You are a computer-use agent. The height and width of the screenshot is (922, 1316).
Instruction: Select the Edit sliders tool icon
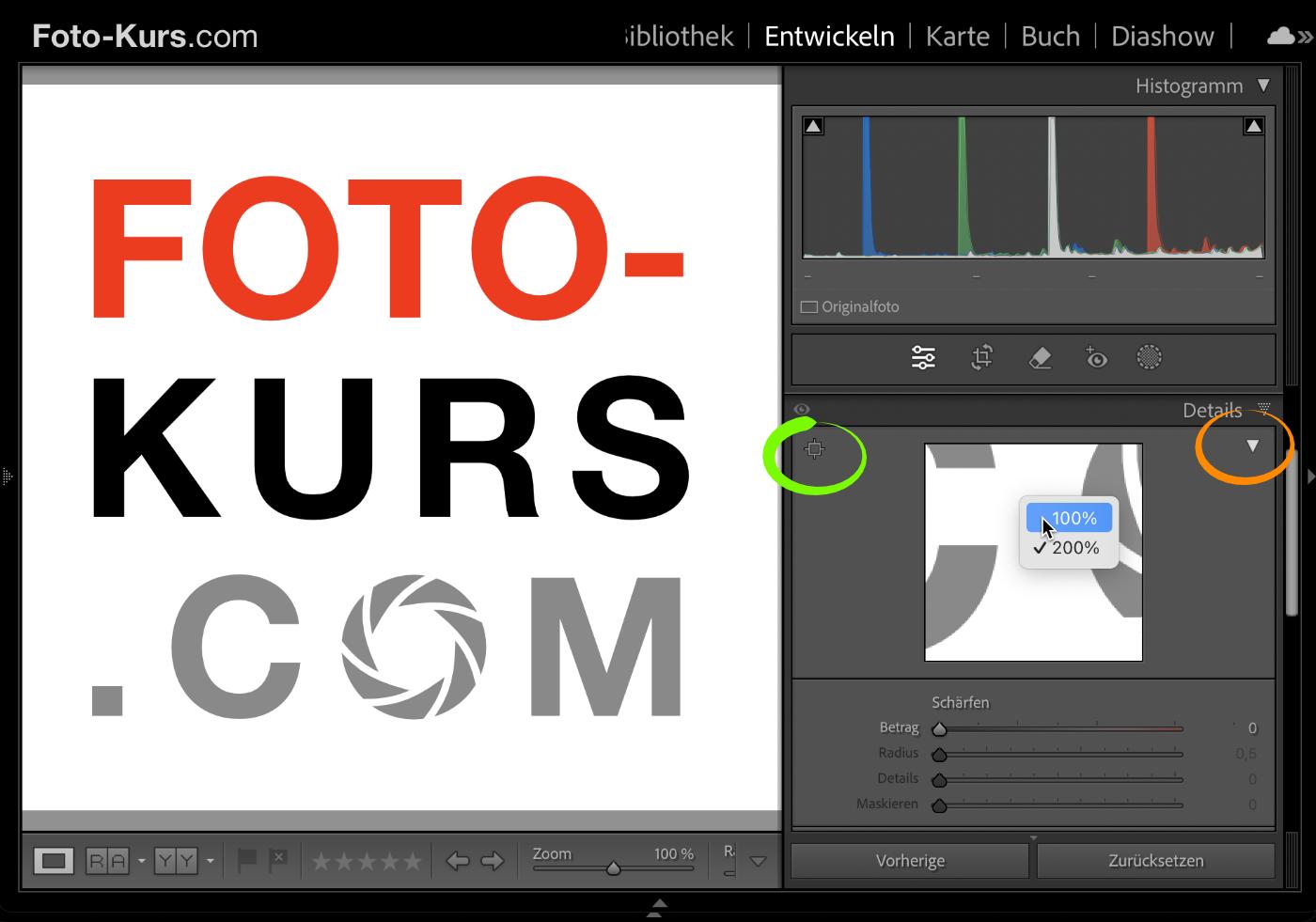[x=923, y=357]
